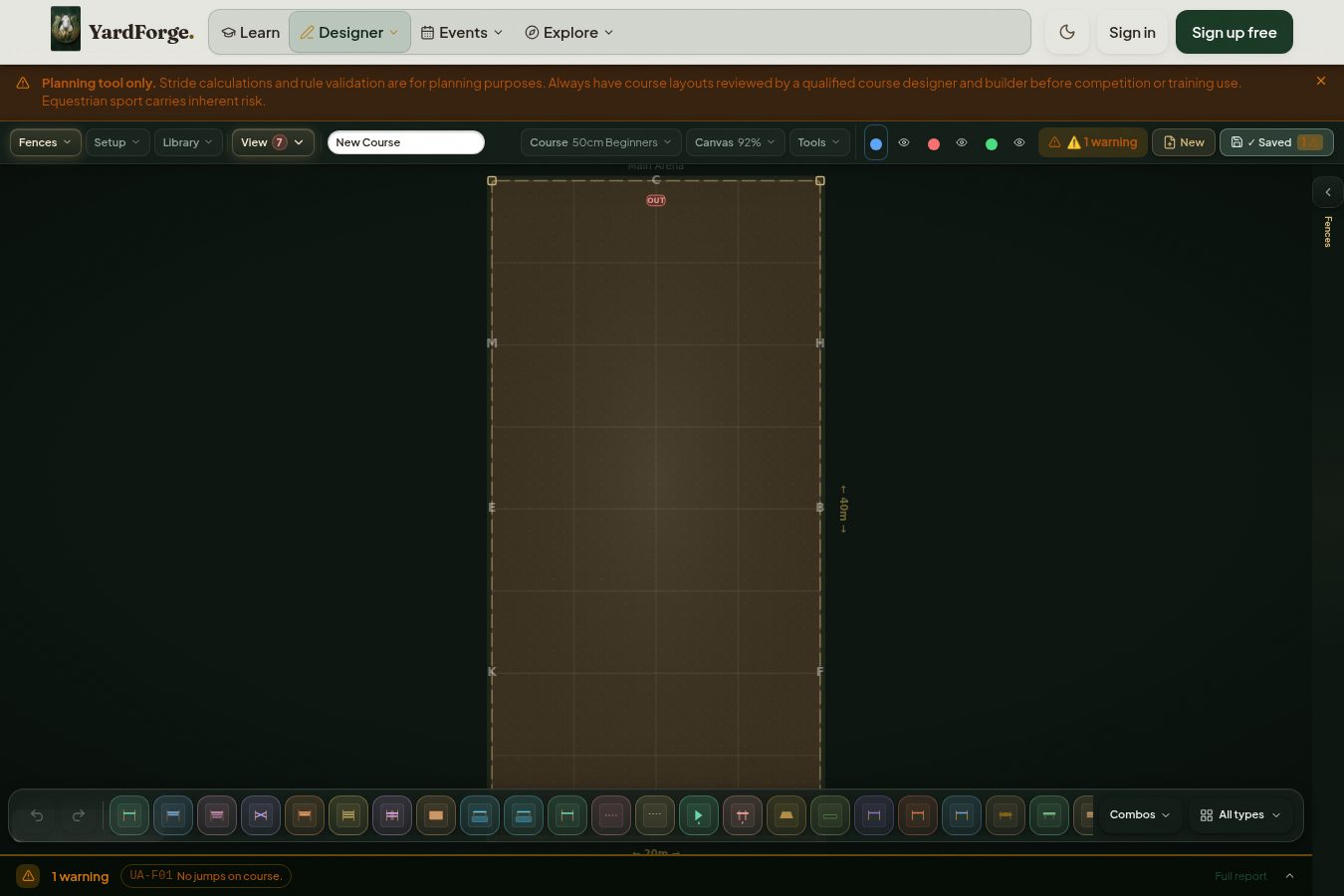Pick the green table fence tool
This screenshot has width=1344, height=896.
pos(1049,815)
